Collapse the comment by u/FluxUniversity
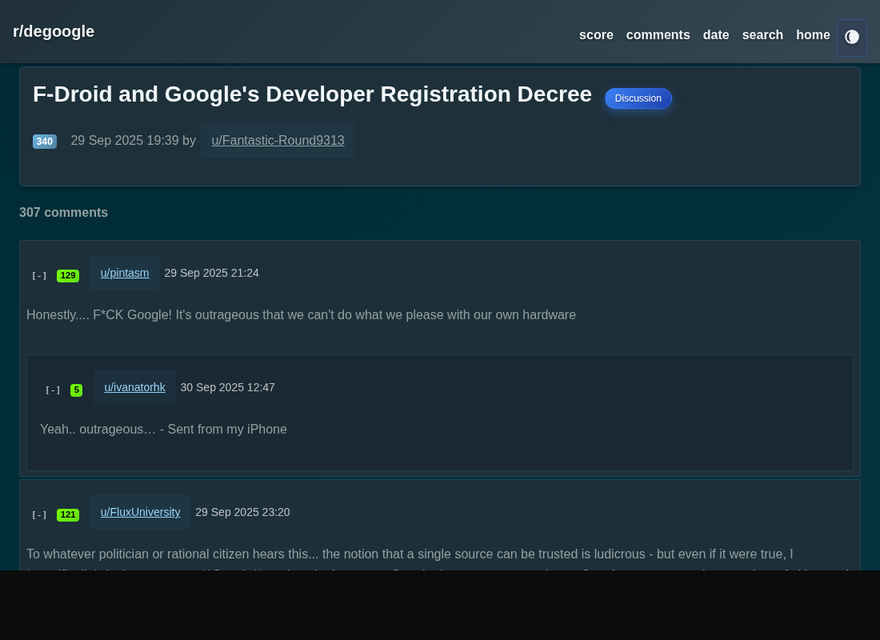 coord(39,515)
